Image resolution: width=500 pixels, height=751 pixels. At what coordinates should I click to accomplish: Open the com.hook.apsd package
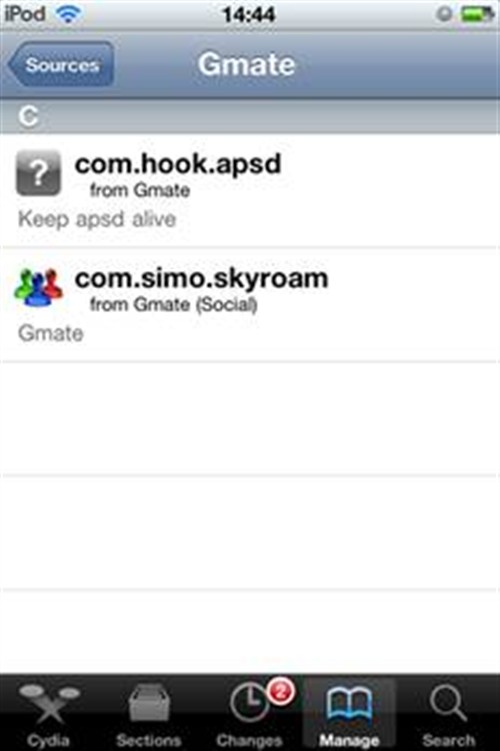(x=250, y=191)
